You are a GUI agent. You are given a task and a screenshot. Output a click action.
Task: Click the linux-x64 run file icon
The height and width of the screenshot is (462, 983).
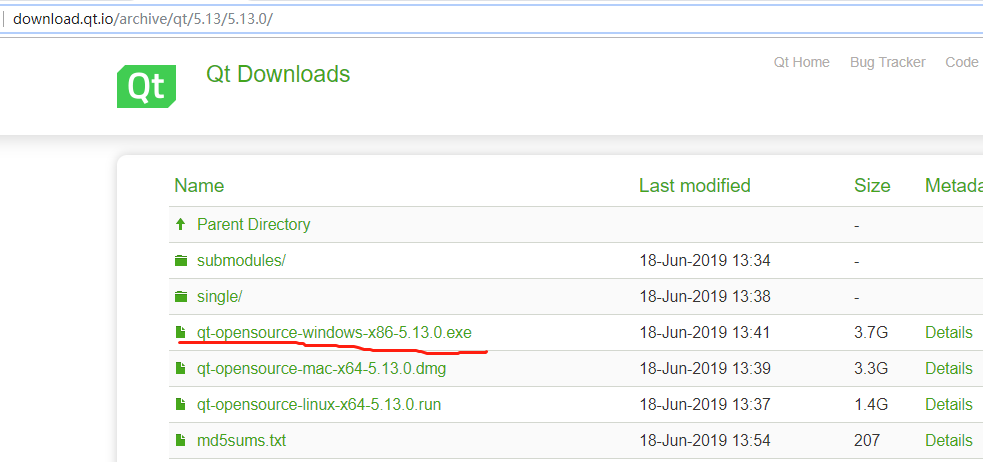[x=181, y=404]
